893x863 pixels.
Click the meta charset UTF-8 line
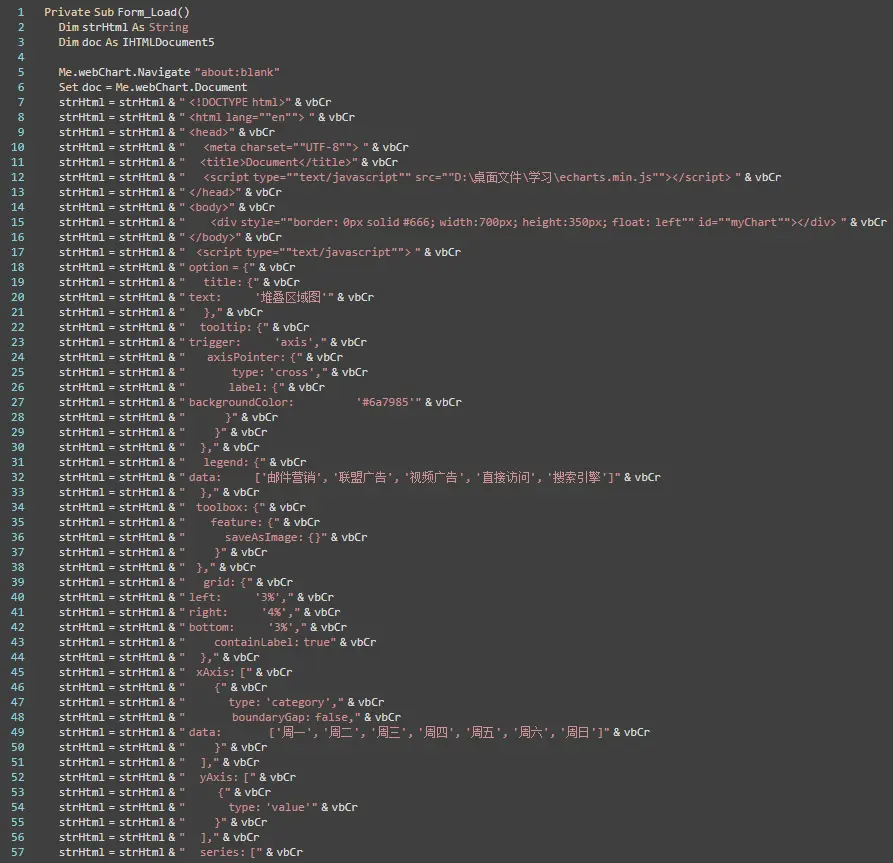[234, 147]
